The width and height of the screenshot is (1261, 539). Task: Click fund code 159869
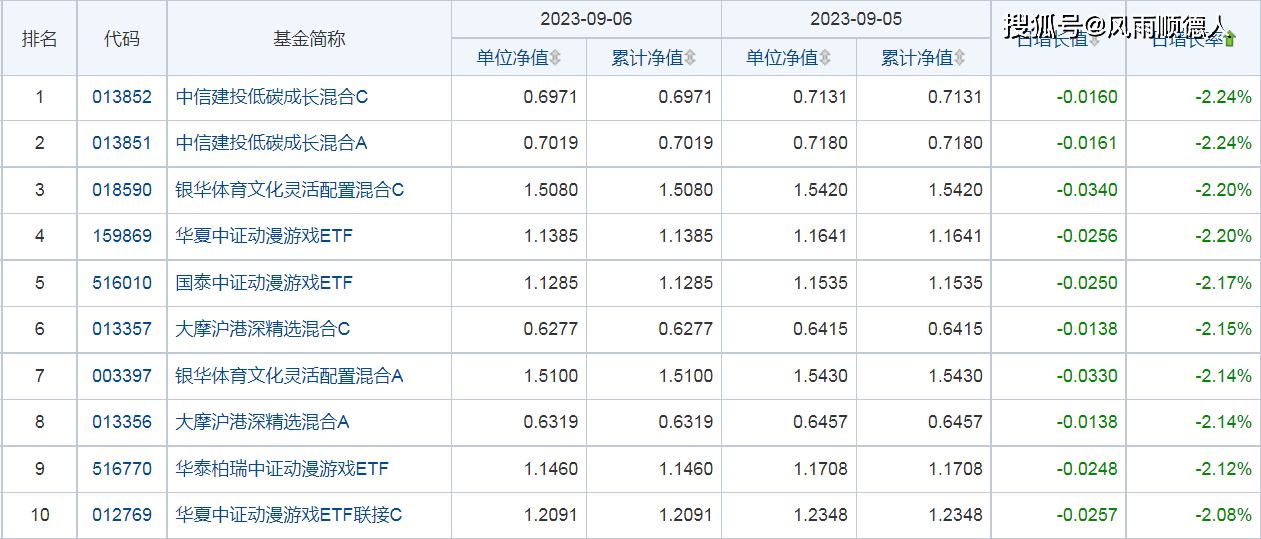(122, 236)
